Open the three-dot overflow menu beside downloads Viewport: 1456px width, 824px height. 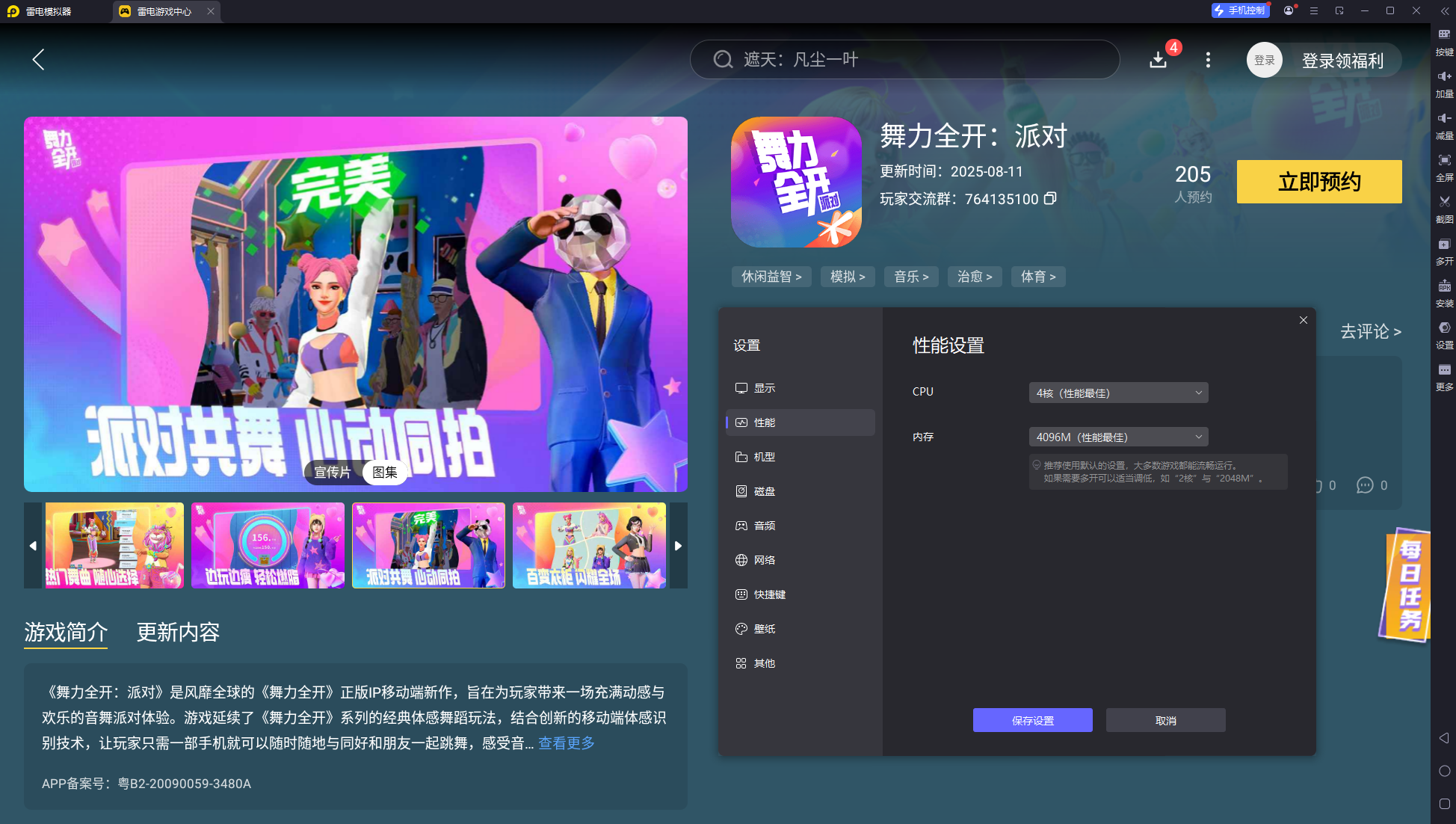tap(1207, 60)
